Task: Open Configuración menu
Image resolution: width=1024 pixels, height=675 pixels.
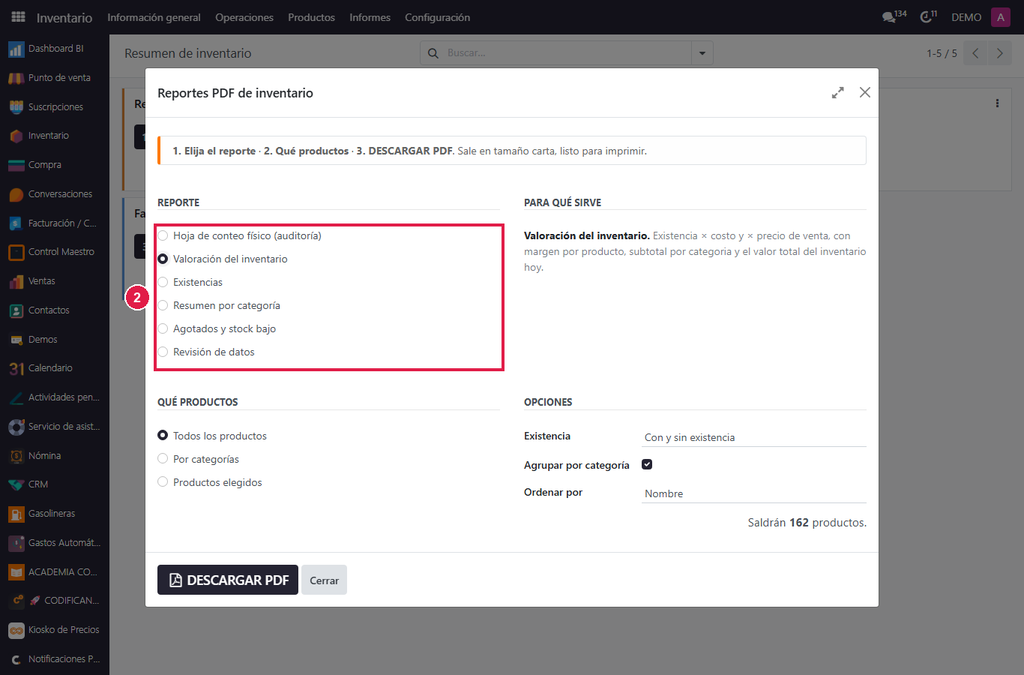Action: [438, 18]
